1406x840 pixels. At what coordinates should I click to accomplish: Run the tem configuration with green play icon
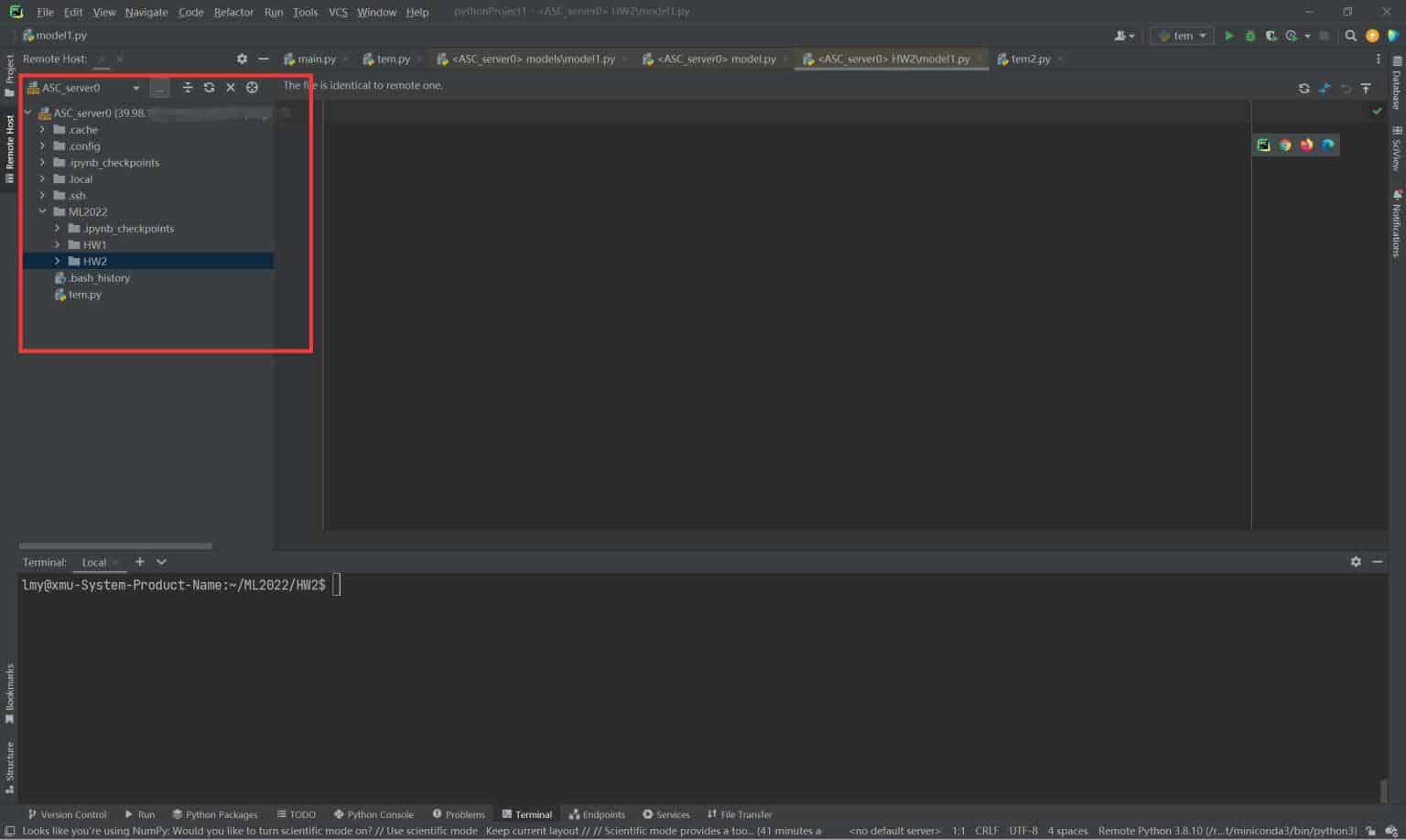point(1228,36)
